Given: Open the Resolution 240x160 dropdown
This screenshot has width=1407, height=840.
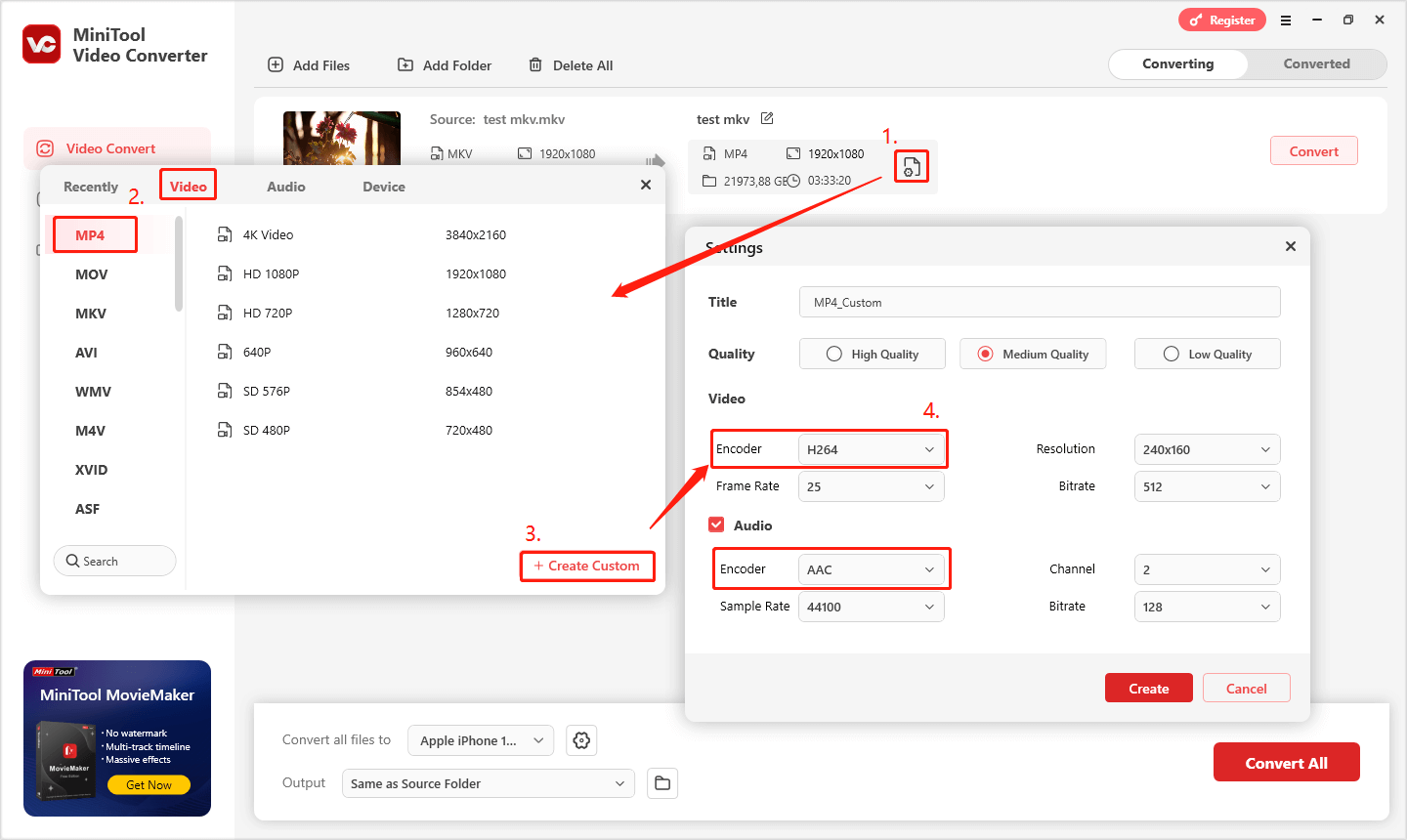Looking at the screenshot, I should point(1207,449).
